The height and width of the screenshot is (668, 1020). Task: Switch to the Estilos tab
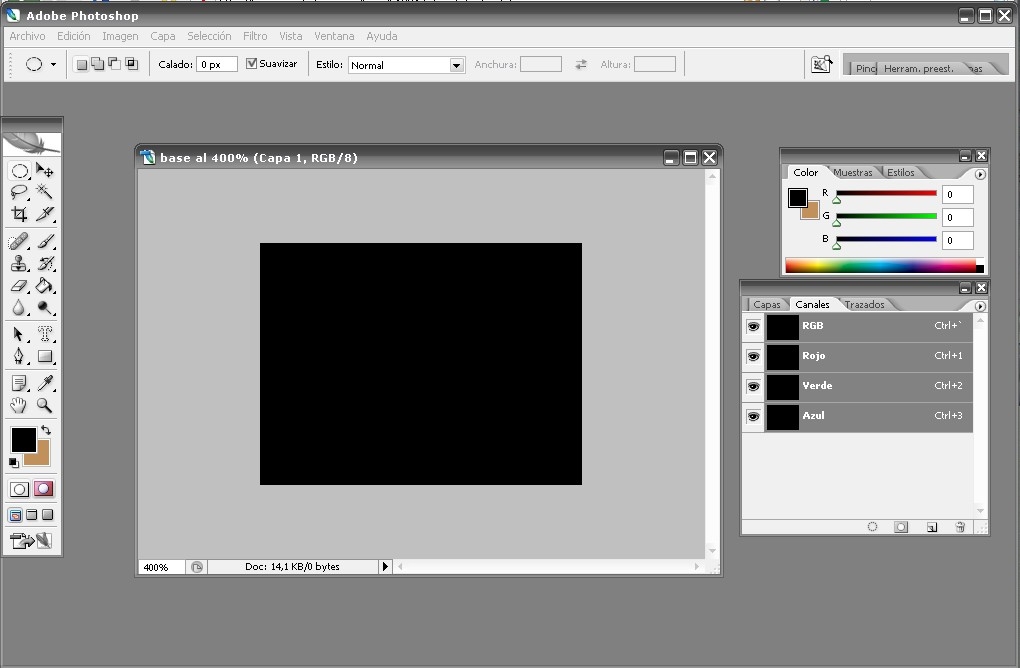click(x=901, y=172)
